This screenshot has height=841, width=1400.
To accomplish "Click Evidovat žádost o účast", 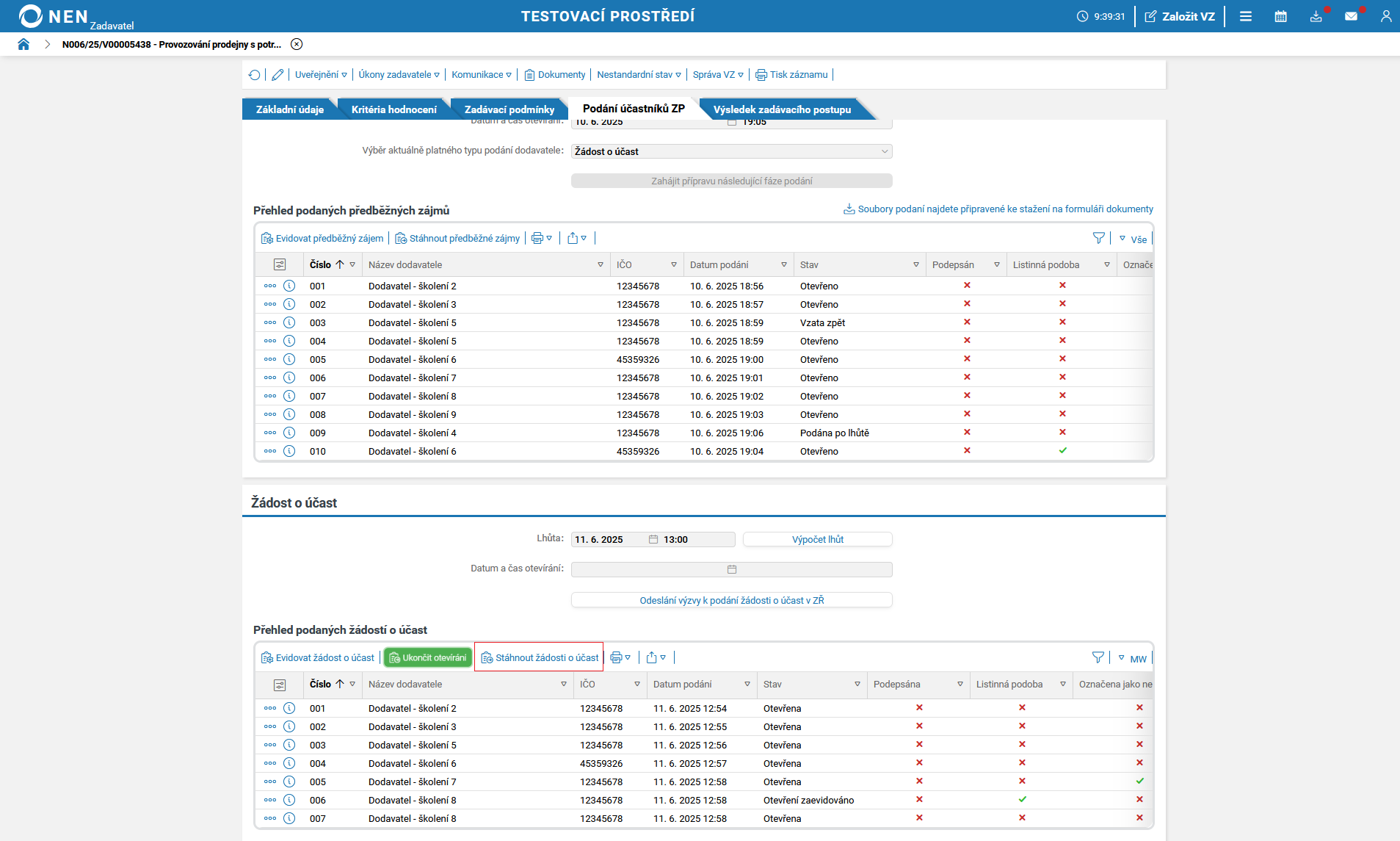I will click(x=318, y=658).
